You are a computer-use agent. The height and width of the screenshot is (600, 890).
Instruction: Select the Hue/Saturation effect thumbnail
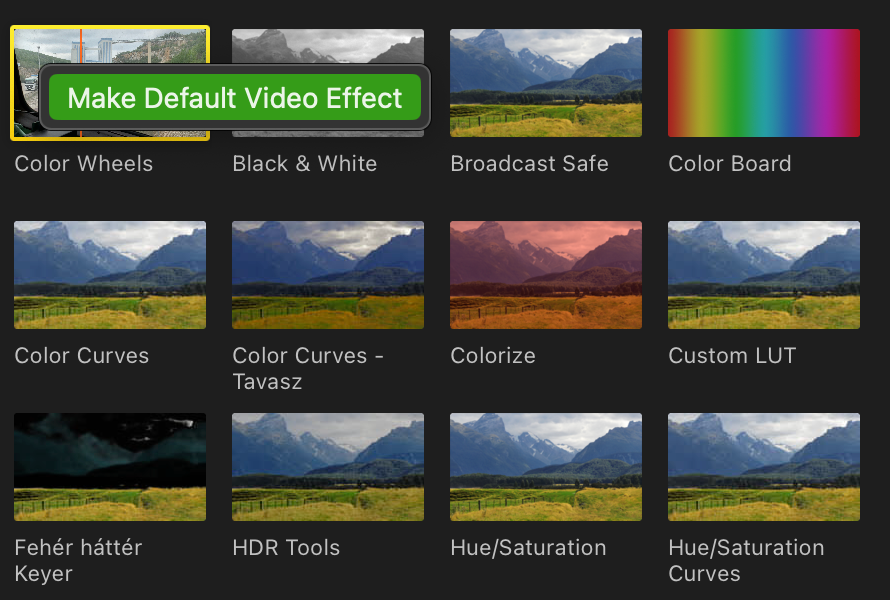click(545, 467)
